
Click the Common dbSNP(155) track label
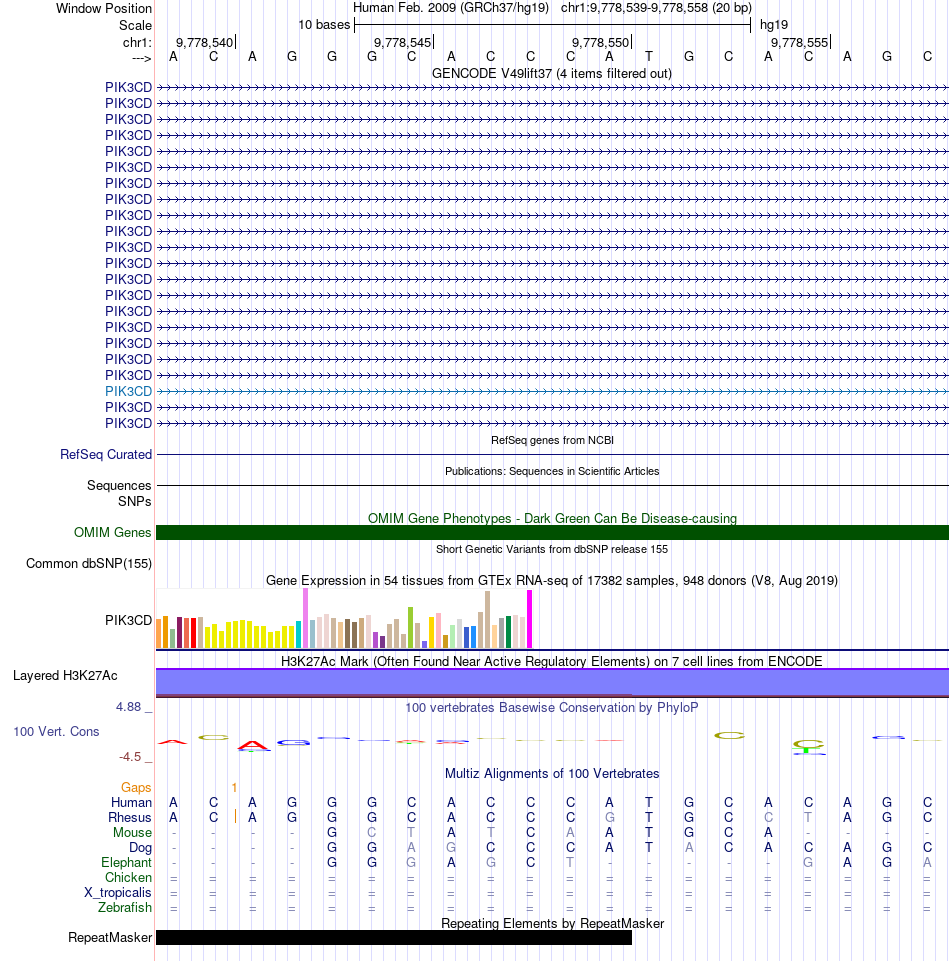click(89, 563)
